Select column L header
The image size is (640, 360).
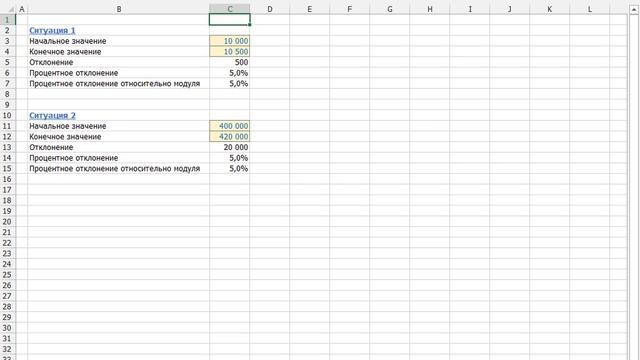click(589, 9)
